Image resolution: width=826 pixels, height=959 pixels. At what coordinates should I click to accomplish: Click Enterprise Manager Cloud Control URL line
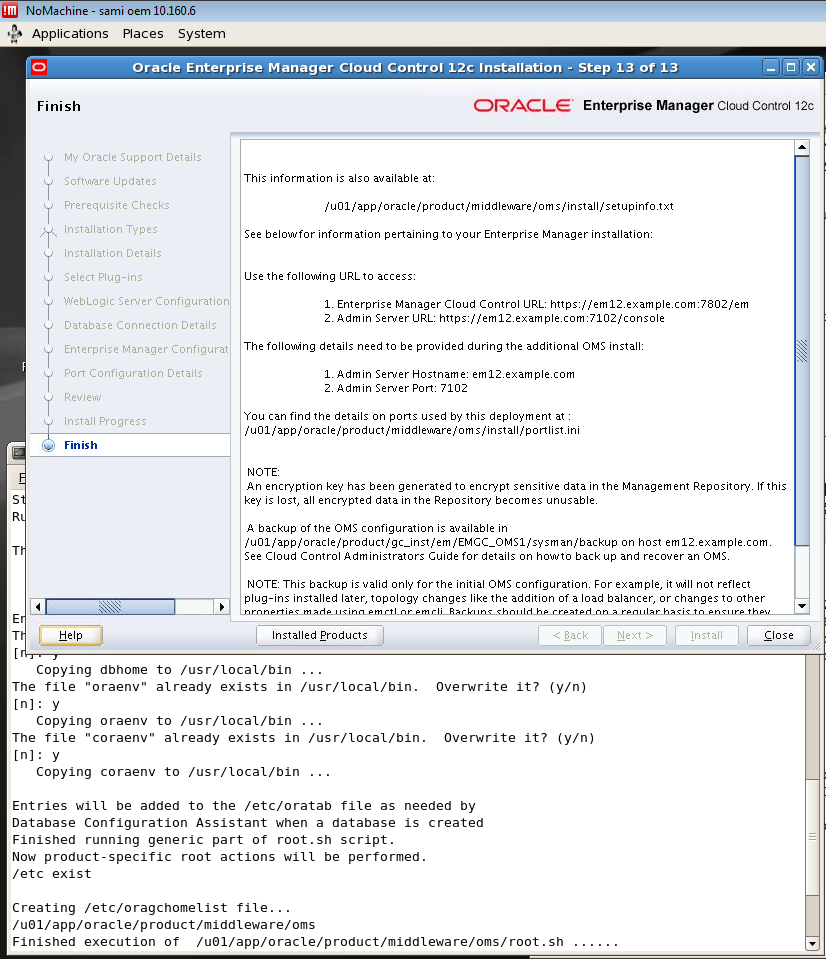tap(536, 304)
